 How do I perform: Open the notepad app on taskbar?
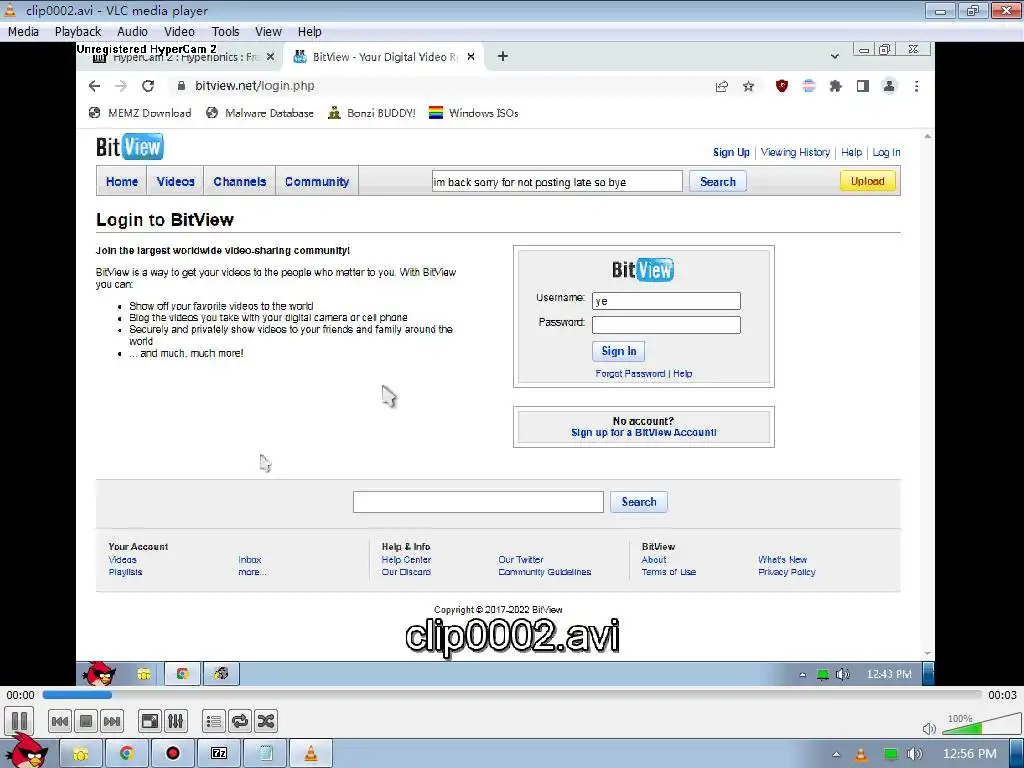(266, 754)
